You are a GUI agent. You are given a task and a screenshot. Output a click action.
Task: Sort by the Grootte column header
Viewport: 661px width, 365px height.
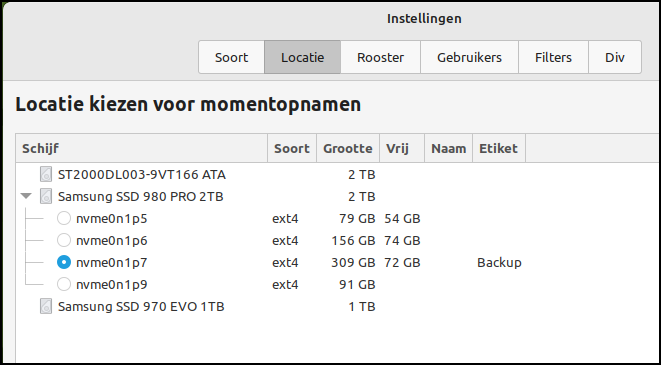click(348, 148)
